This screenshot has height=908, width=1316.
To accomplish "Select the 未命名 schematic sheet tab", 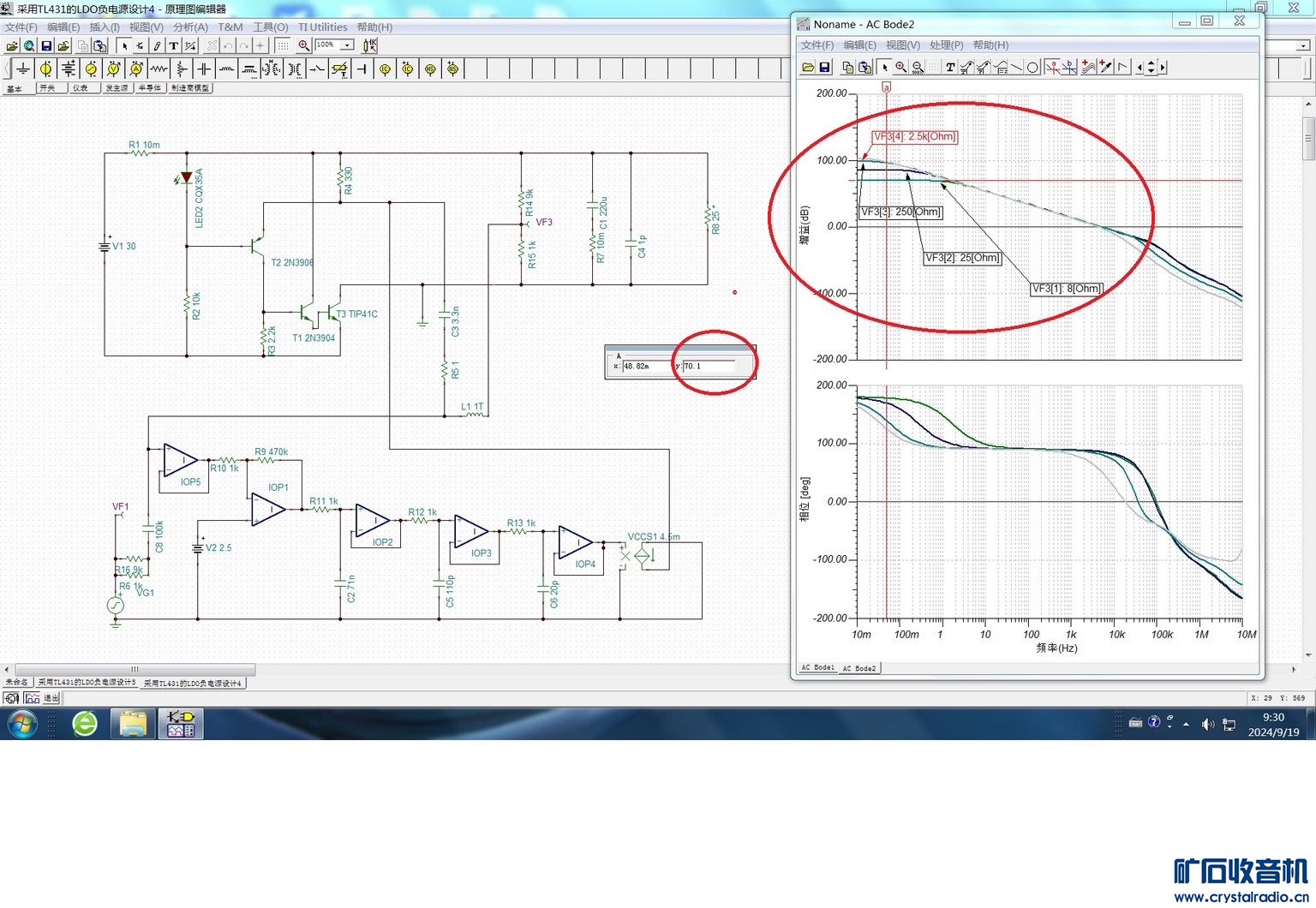I will click(x=16, y=683).
